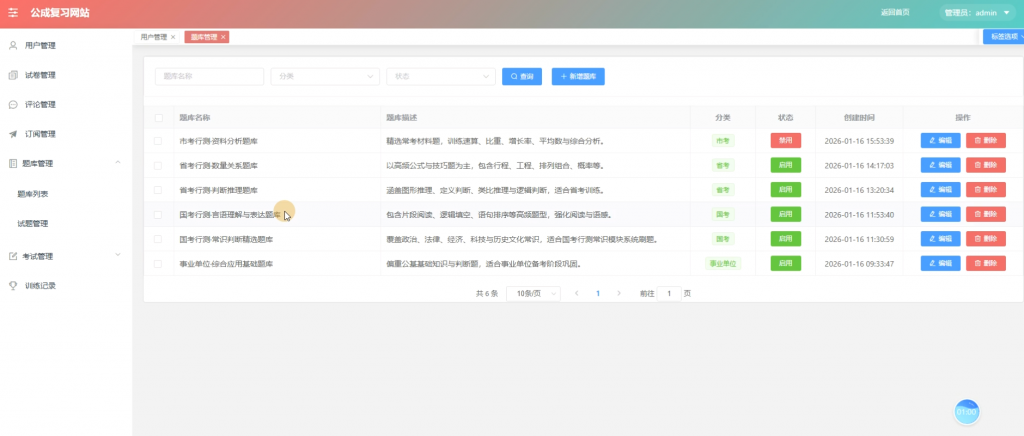Edit the 省考行测-判断推理题库 row

point(940,190)
